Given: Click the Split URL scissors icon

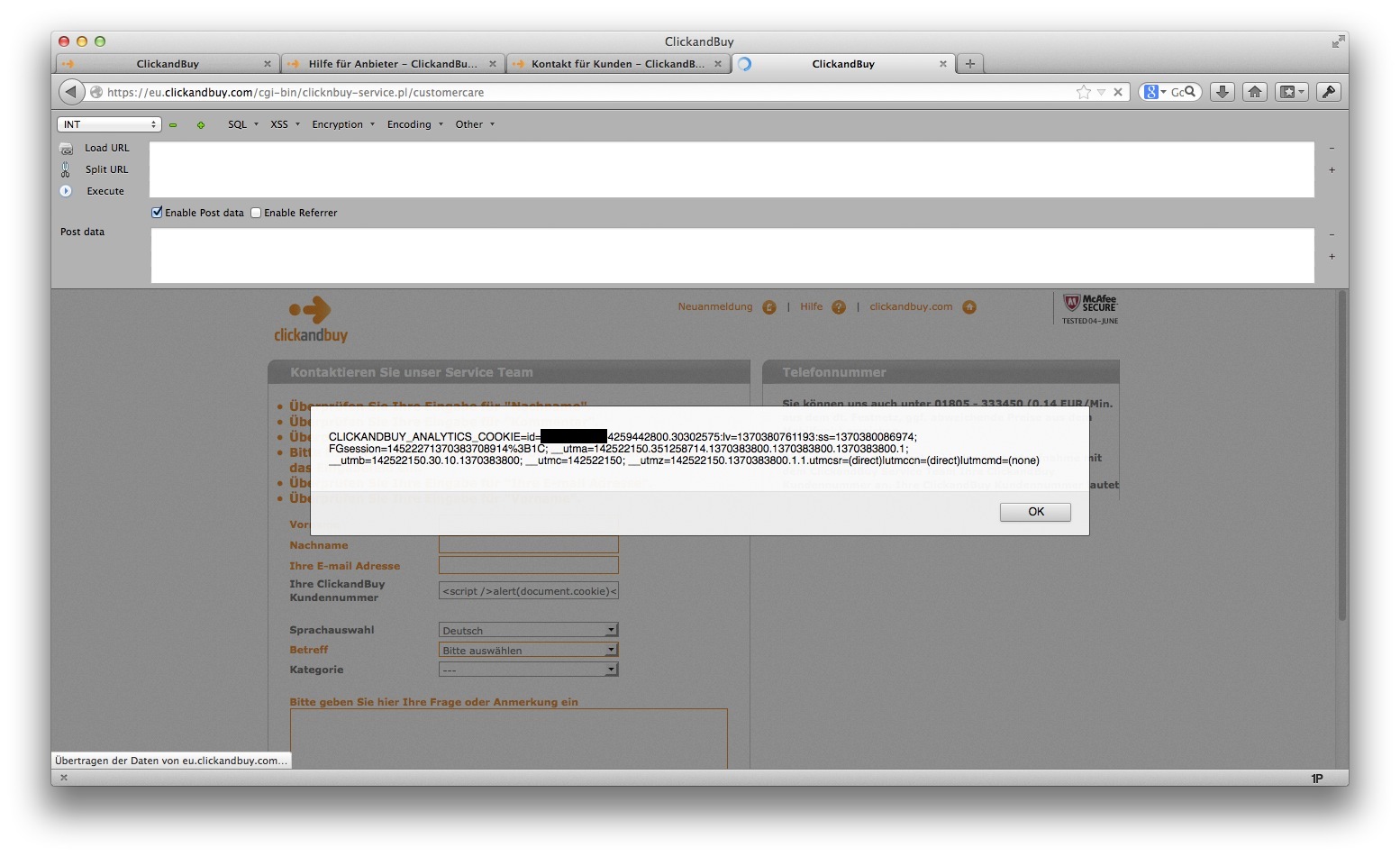Looking at the screenshot, I should [x=66, y=169].
